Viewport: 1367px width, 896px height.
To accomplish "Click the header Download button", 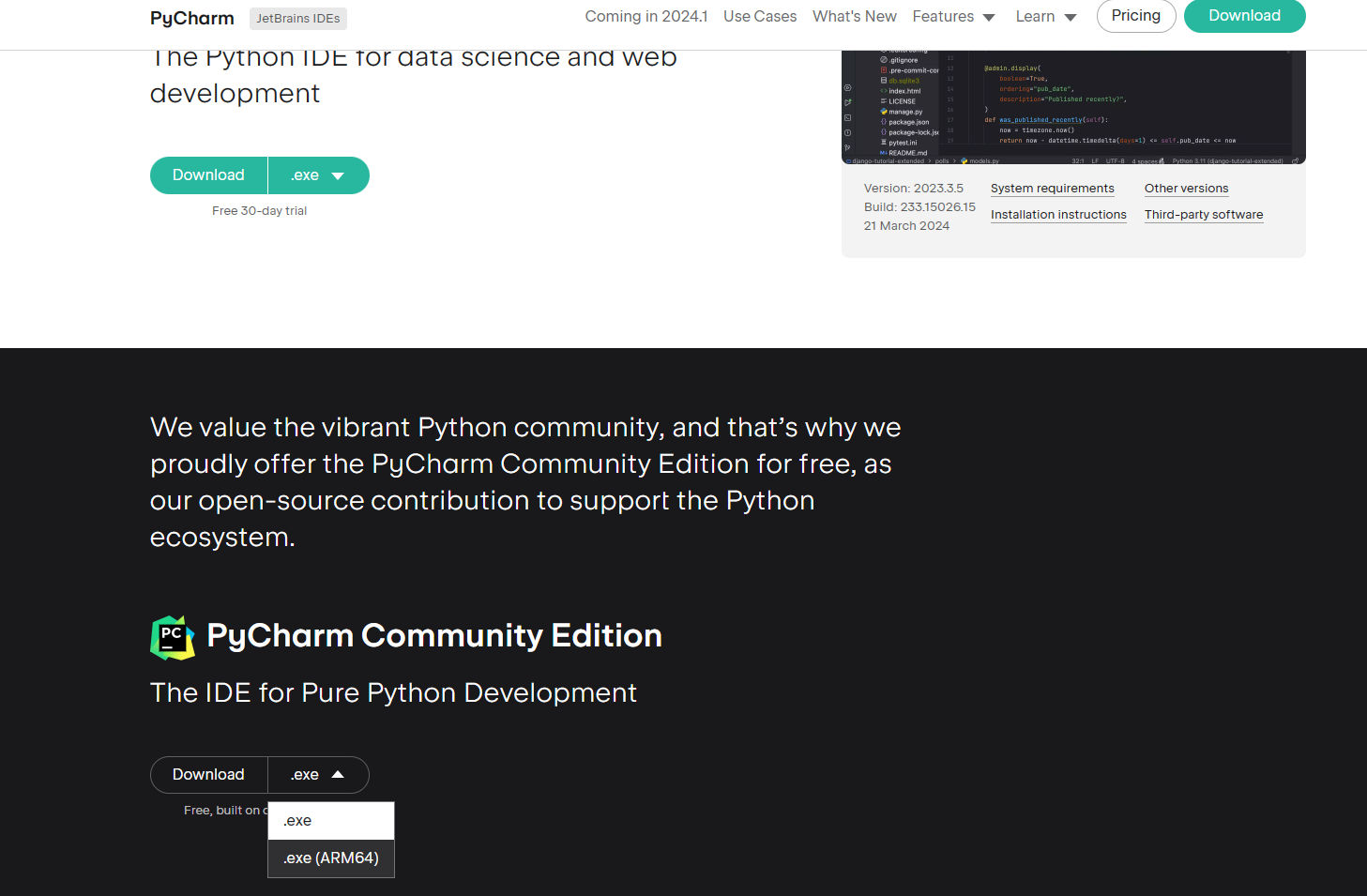I will coord(1244,16).
